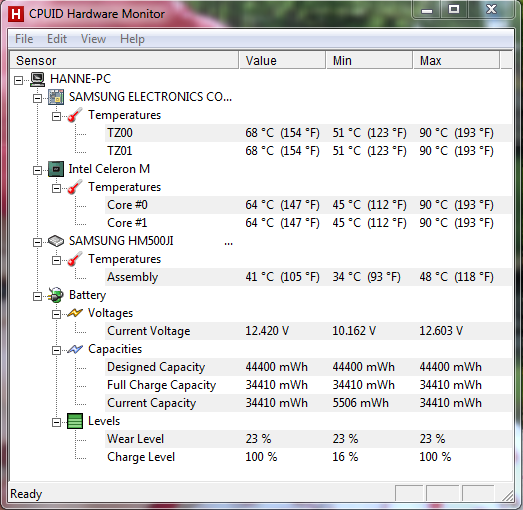Click thermometer icon under SAMSUNG HM500JI
The height and width of the screenshot is (510, 523).
click(x=75, y=259)
